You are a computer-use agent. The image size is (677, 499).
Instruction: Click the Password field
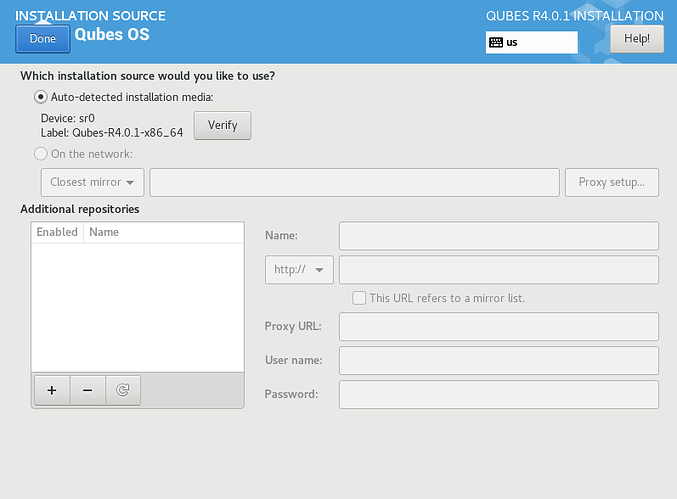(x=499, y=395)
